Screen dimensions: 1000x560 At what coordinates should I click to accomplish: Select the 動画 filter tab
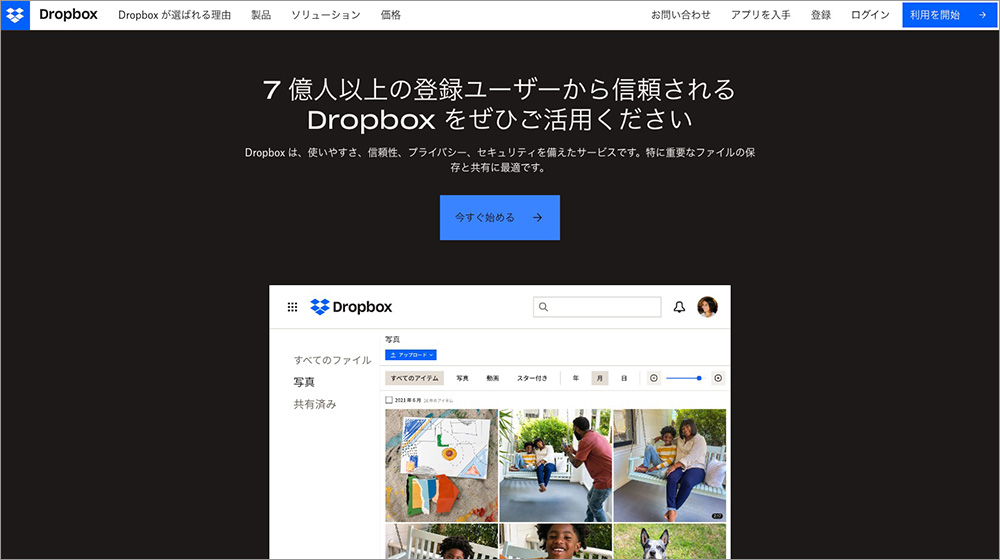(x=493, y=378)
